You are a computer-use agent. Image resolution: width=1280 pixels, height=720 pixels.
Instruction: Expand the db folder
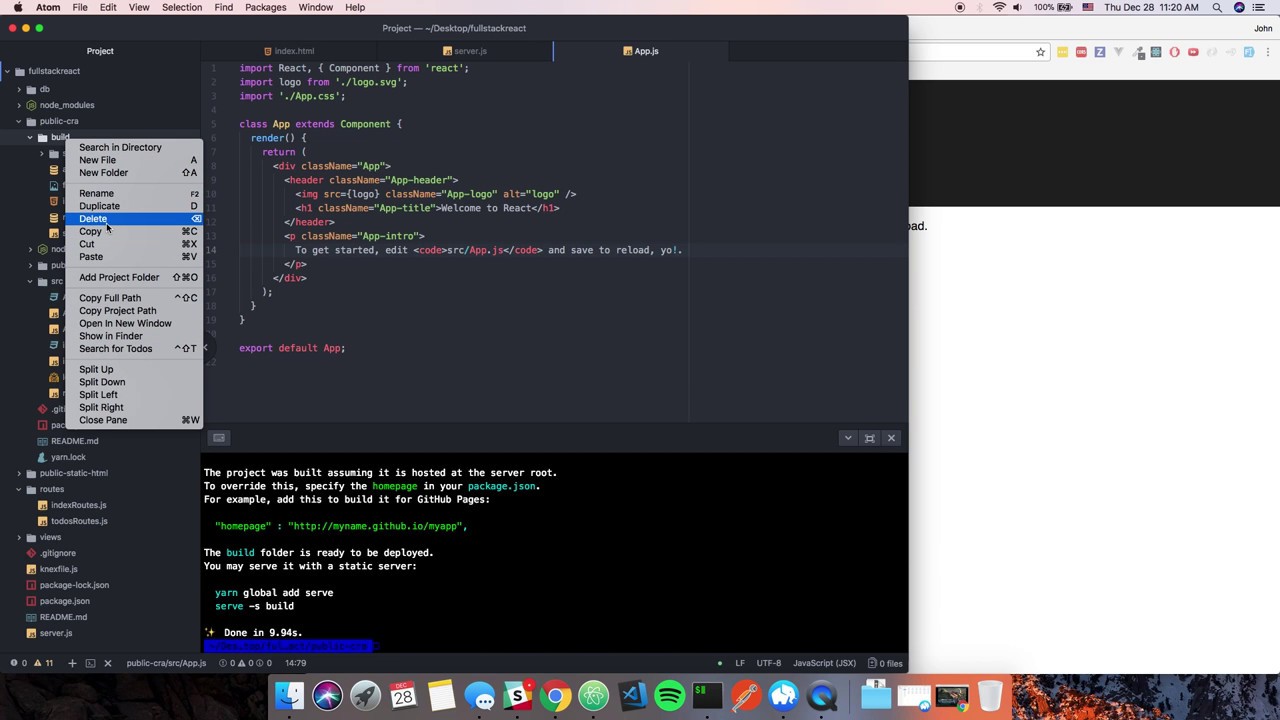click(19, 89)
